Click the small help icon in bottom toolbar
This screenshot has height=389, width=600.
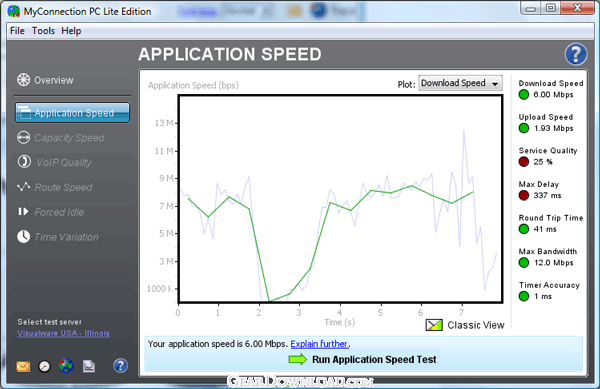point(120,366)
